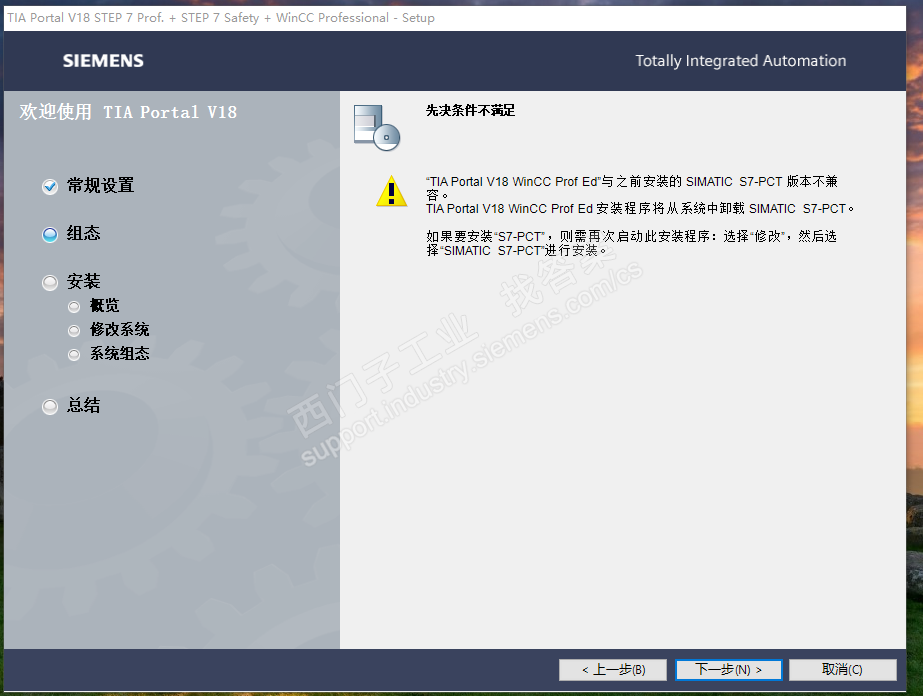Click the 概览 label
The image size is (923, 696).
[x=105, y=305]
